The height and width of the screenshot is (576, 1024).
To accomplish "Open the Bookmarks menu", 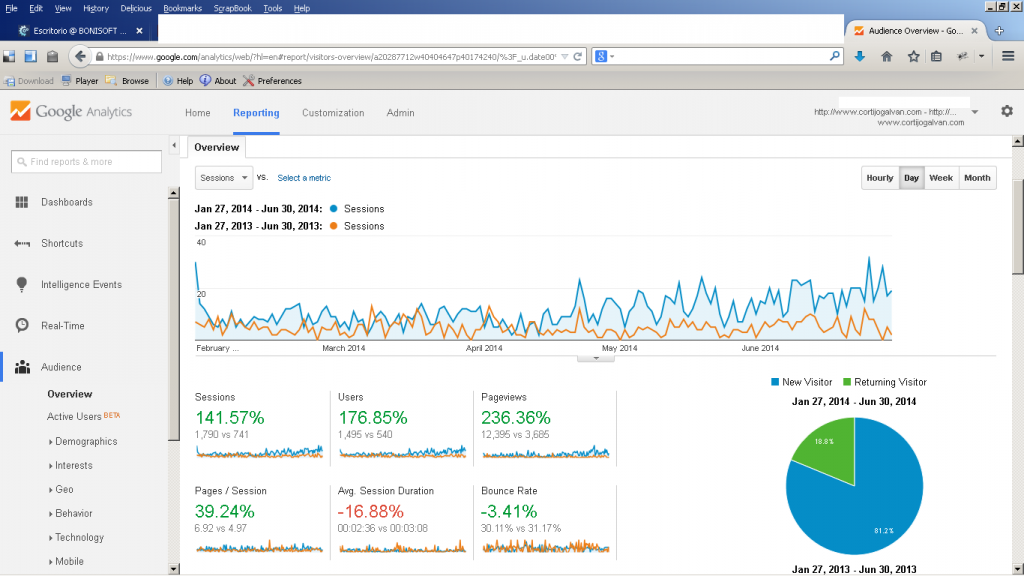I will (182, 8).
